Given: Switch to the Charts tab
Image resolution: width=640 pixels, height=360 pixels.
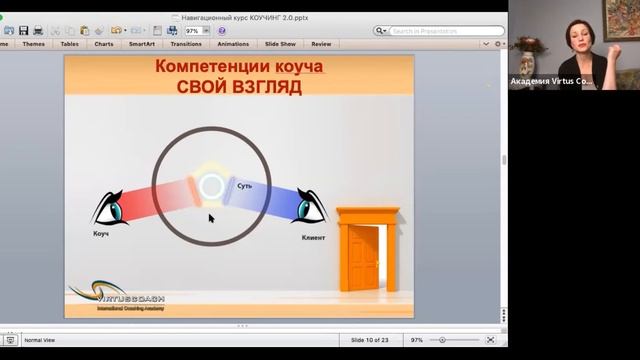Looking at the screenshot, I should tap(104, 44).
